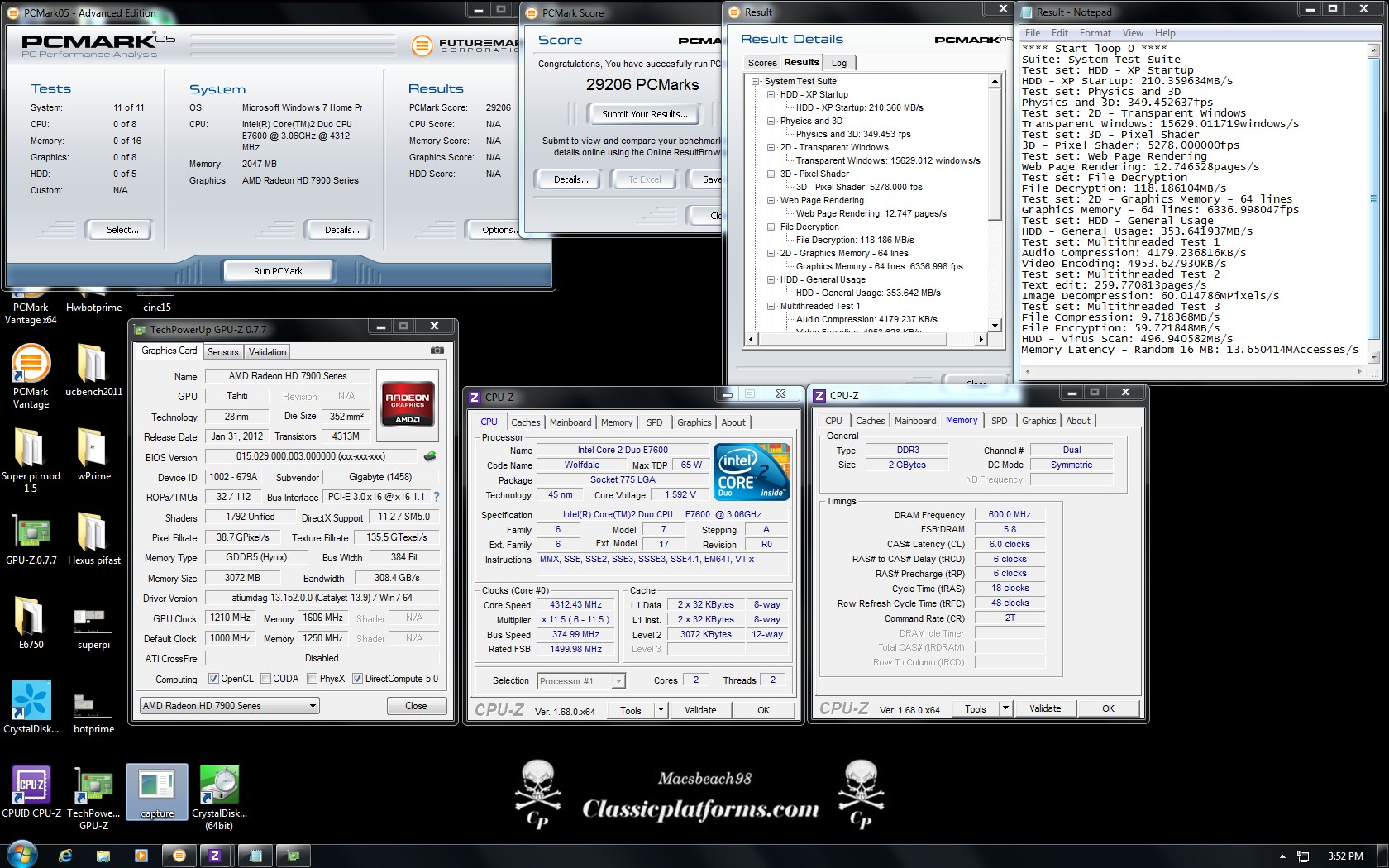Viewport: 1389px width, 868px height.
Task: Switch to the Log tab in Result Details
Action: coord(839,63)
